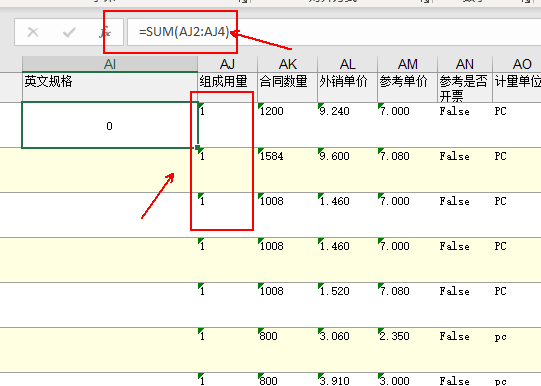Select the PC unit cell in the 1584 row

point(517,170)
